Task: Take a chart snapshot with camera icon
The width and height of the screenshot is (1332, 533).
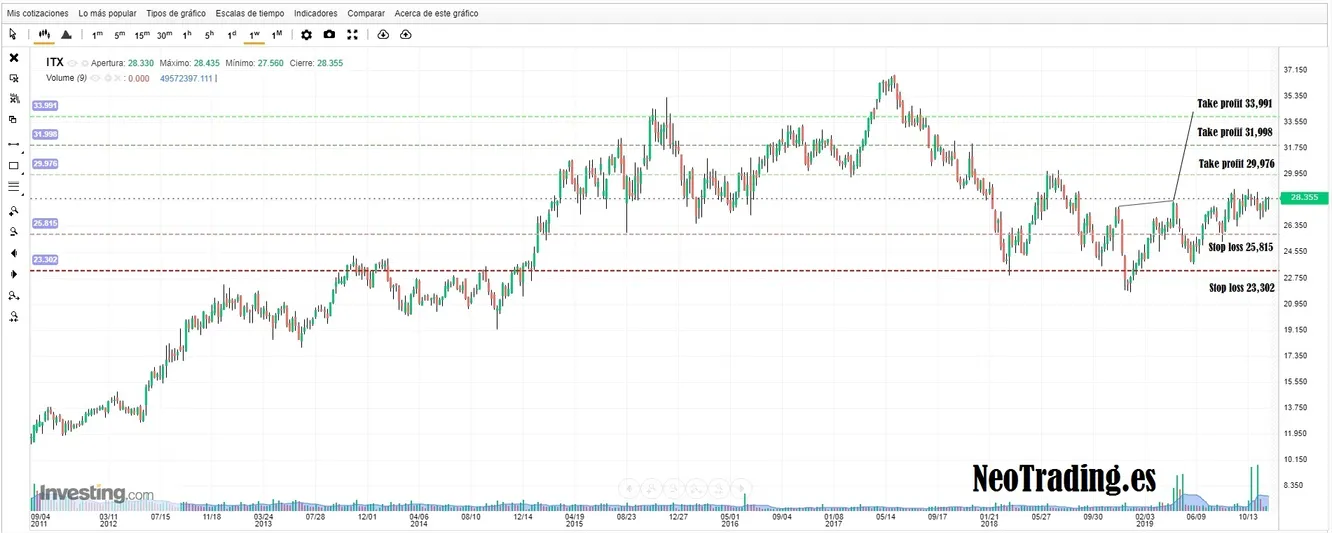Action: (x=329, y=34)
